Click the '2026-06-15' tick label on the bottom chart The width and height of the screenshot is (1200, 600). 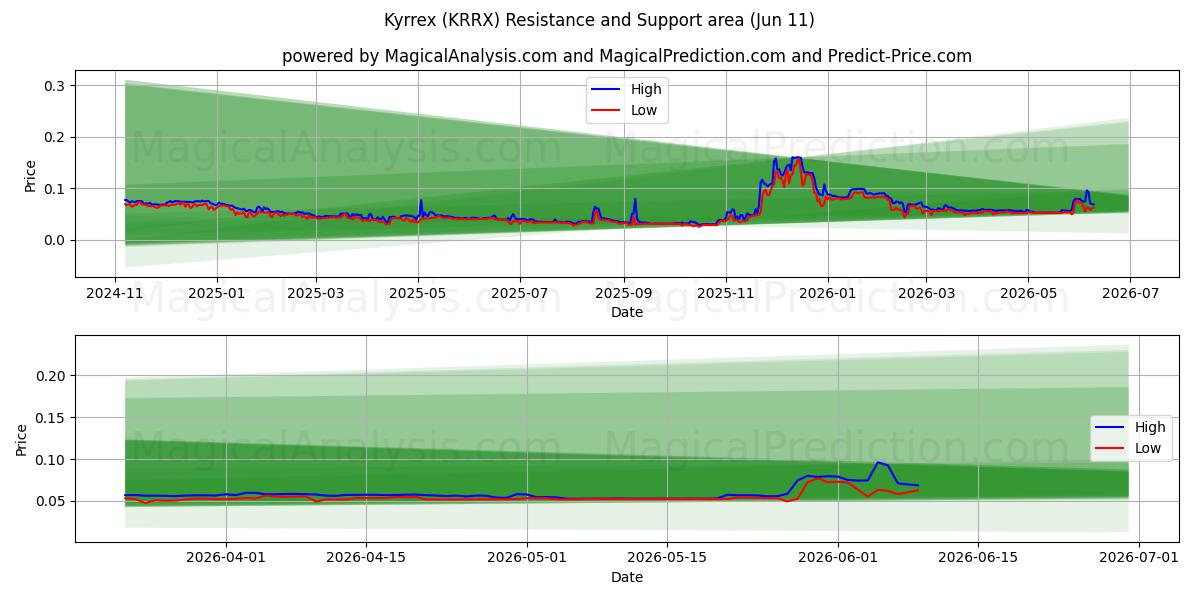(x=976, y=558)
